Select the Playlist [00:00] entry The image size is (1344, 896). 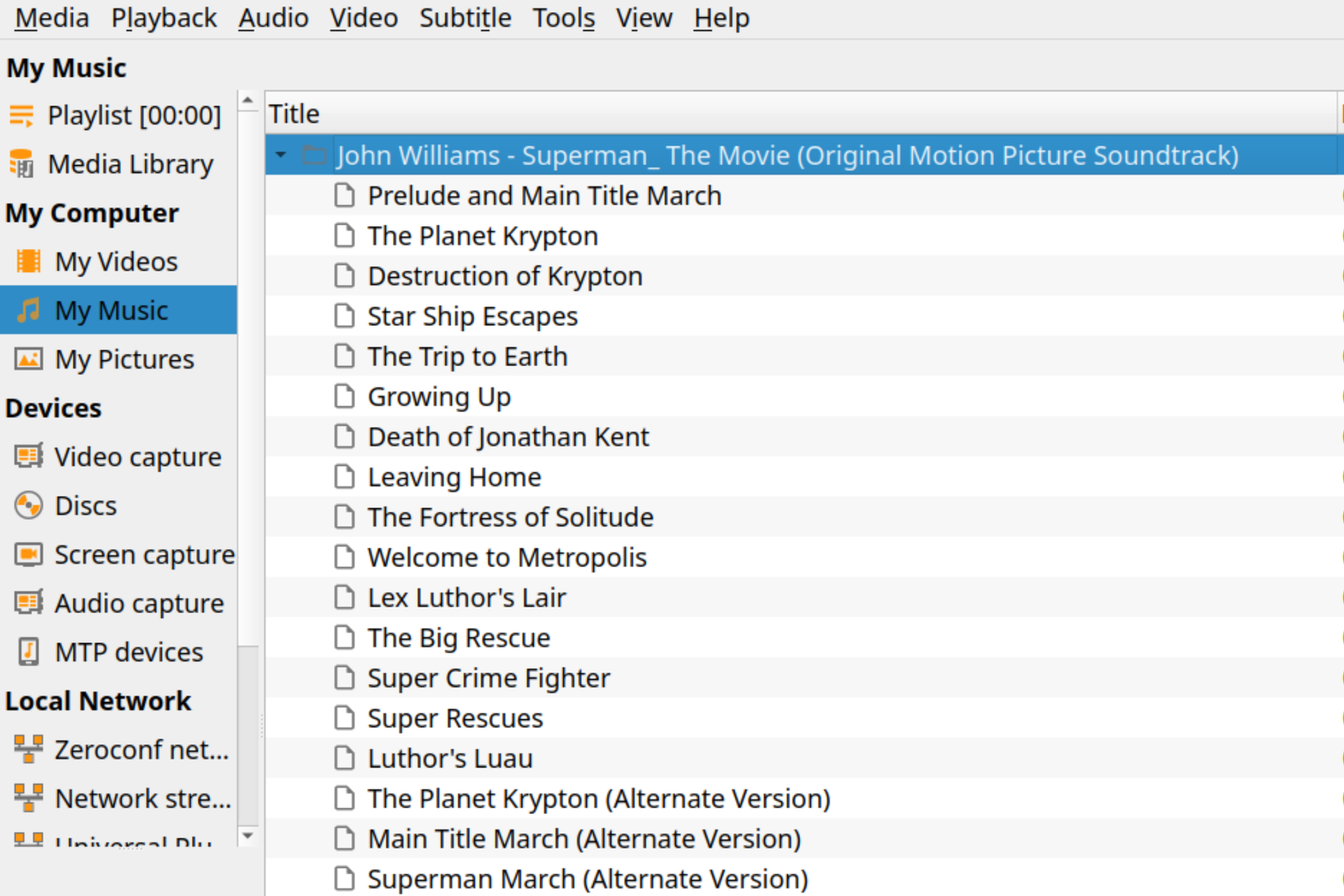[134, 115]
